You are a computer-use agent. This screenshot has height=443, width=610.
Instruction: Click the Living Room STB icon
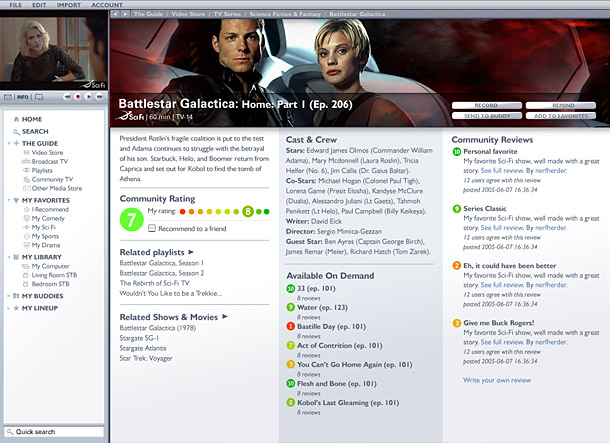[x=26, y=275]
